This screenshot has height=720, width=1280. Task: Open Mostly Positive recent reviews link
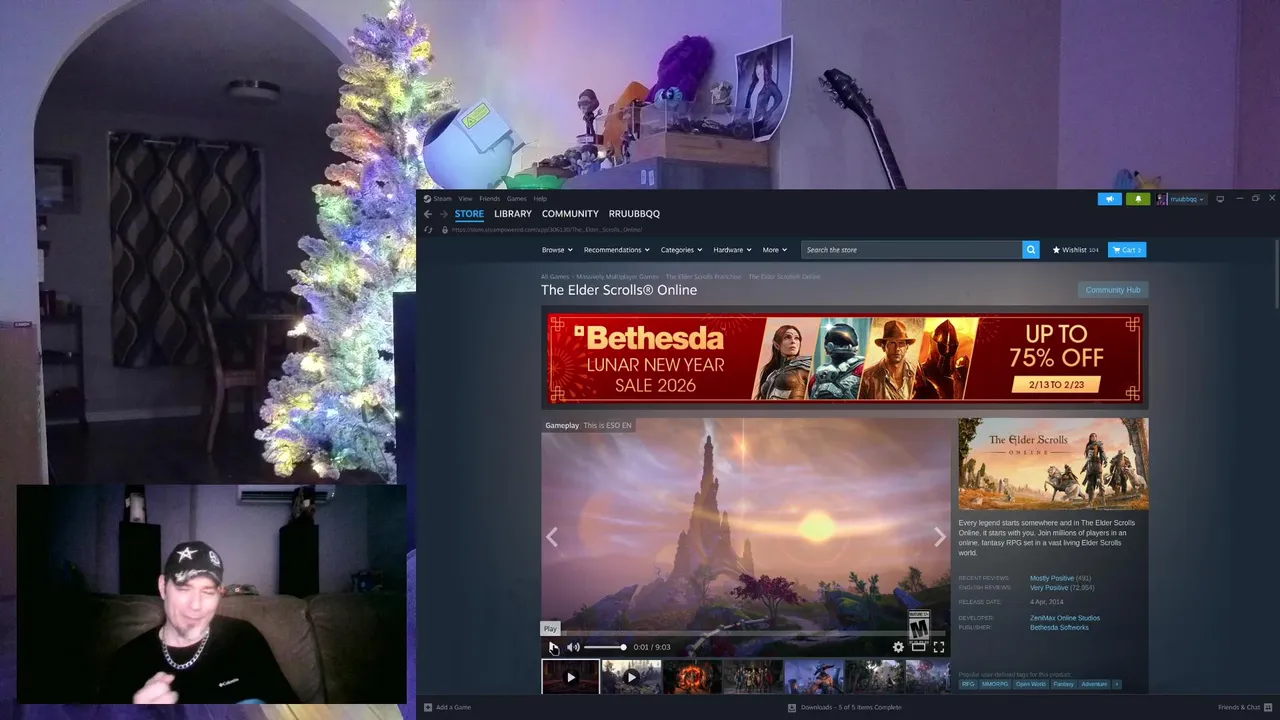coord(1052,578)
